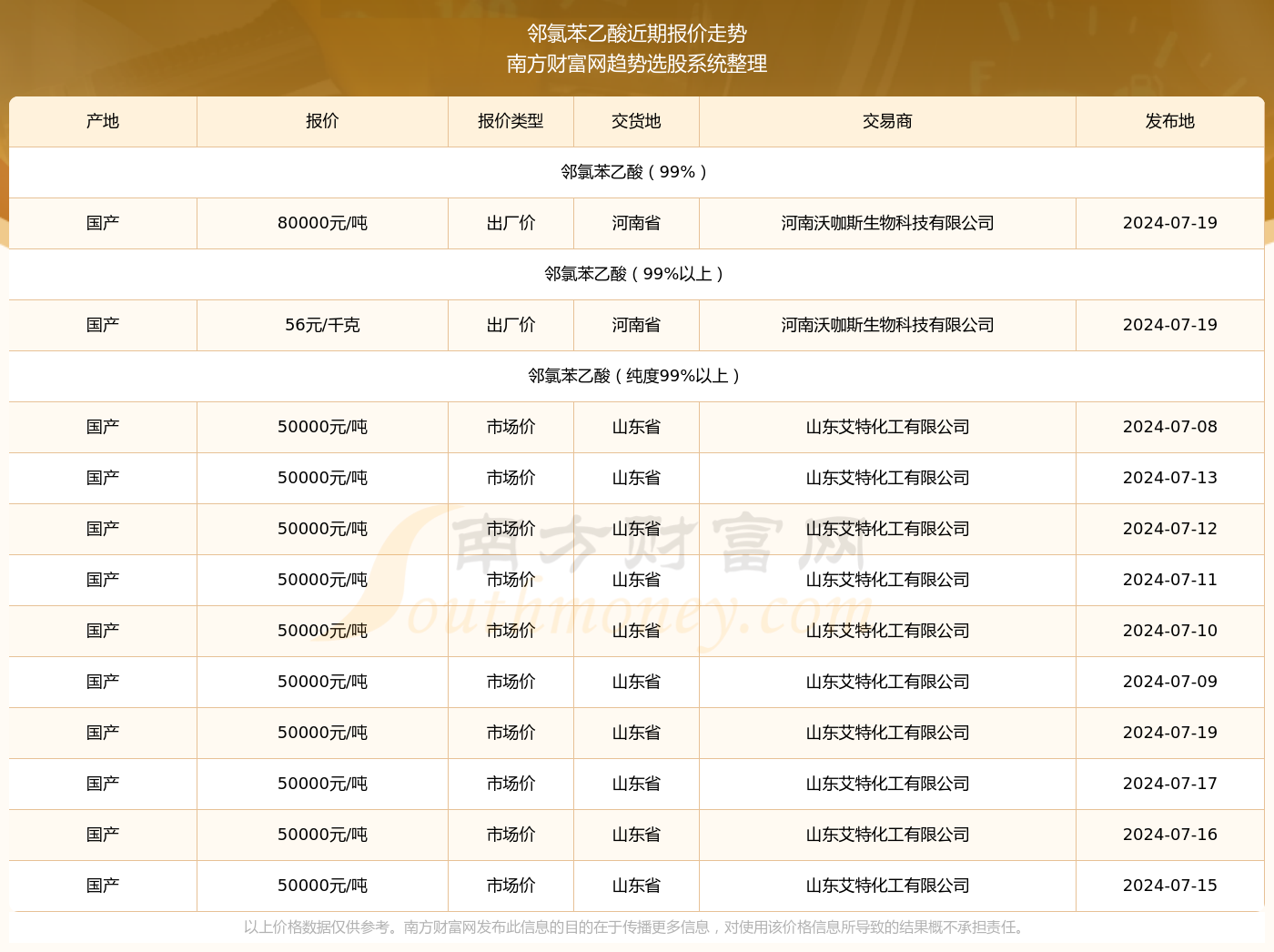Viewport: 1274px width, 952px height.
Task: Click the disclaimer text 以上价格数据仅供参考
Action: [316, 927]
